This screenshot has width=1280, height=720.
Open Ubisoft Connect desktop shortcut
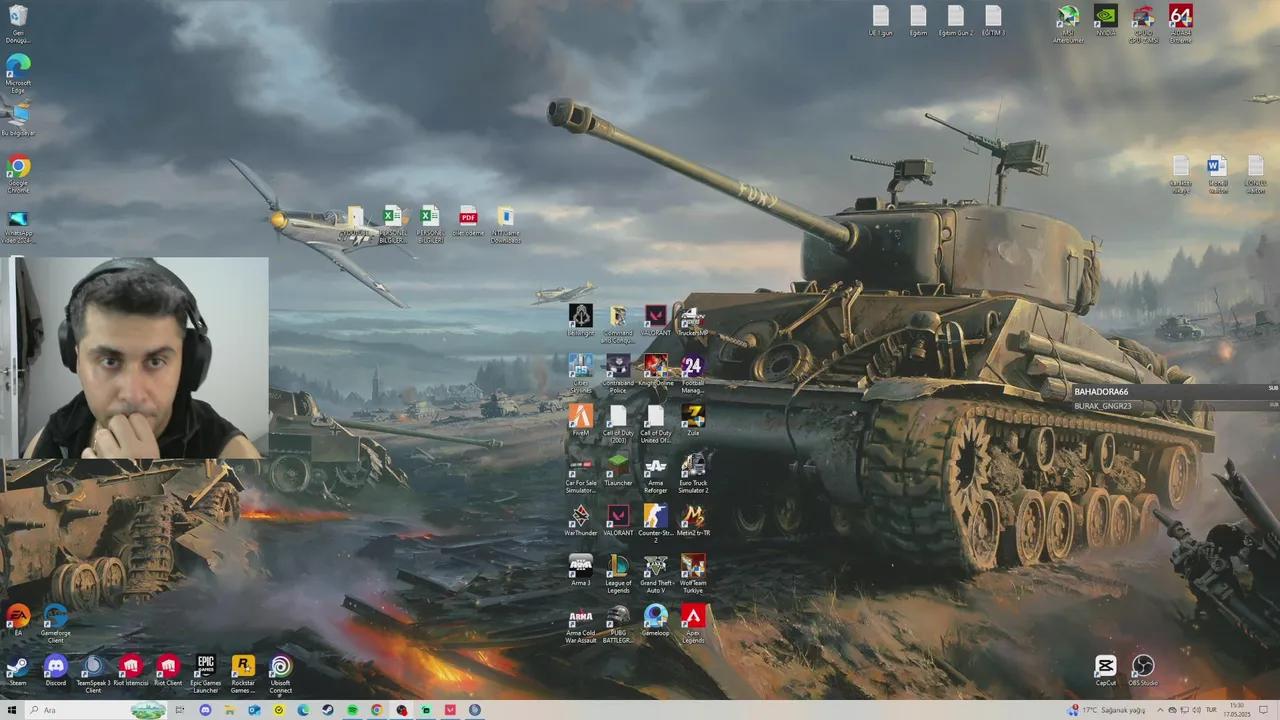[281, 675]
